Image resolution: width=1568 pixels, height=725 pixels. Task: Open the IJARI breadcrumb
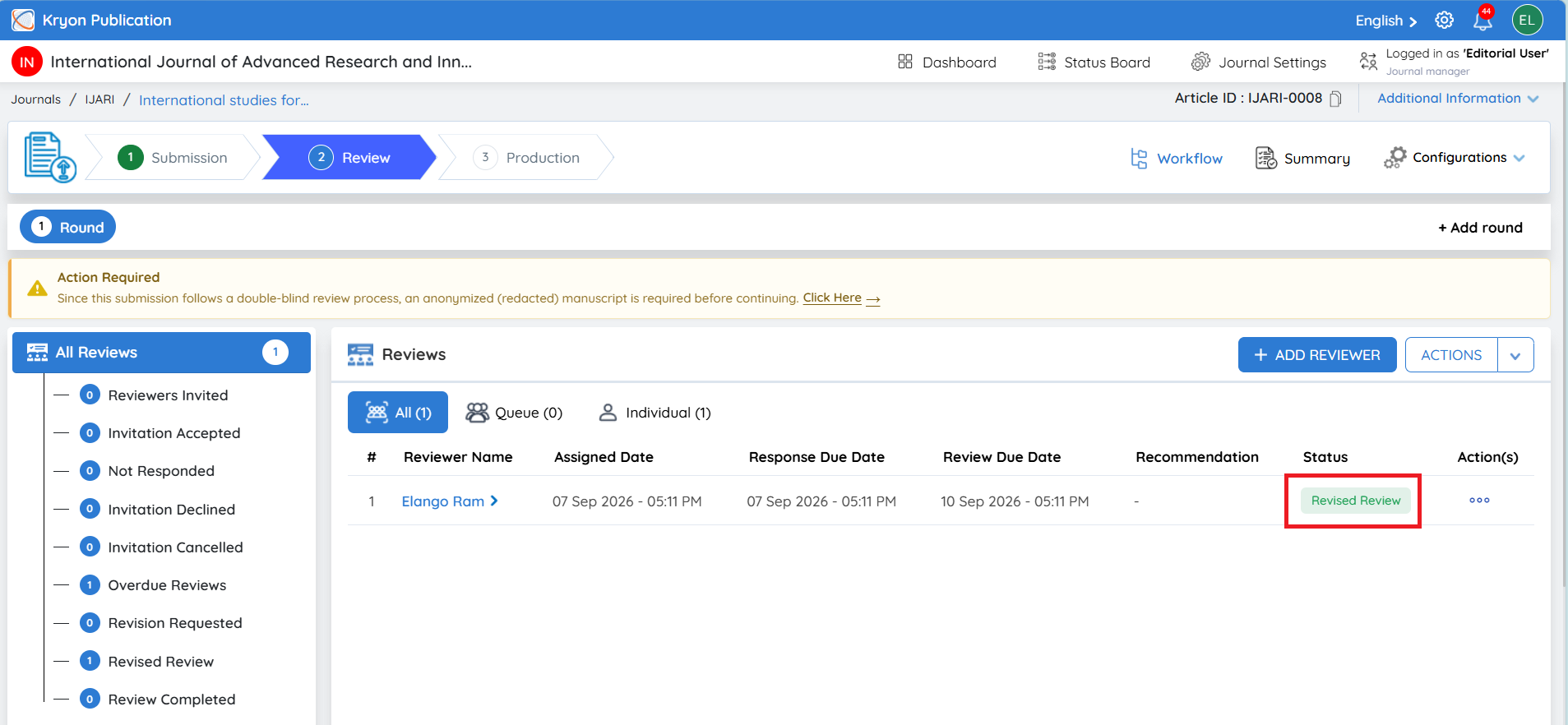[99, 99]
